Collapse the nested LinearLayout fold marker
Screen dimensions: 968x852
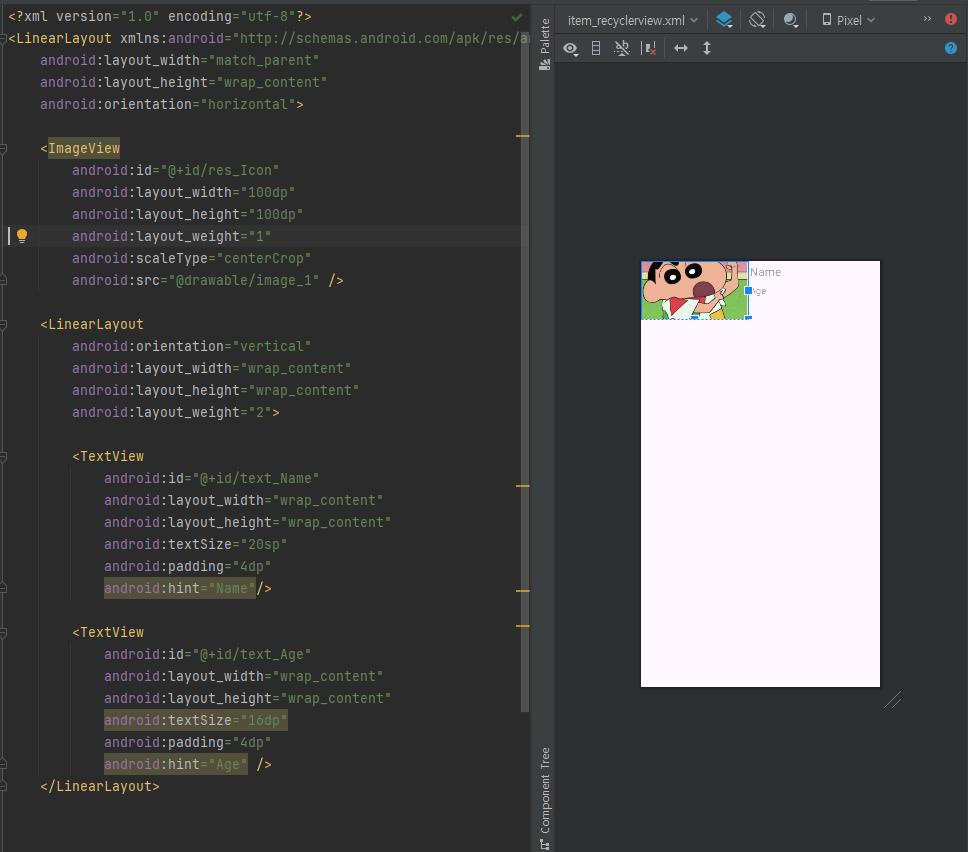pyautogui.click(x=3, y=325)
